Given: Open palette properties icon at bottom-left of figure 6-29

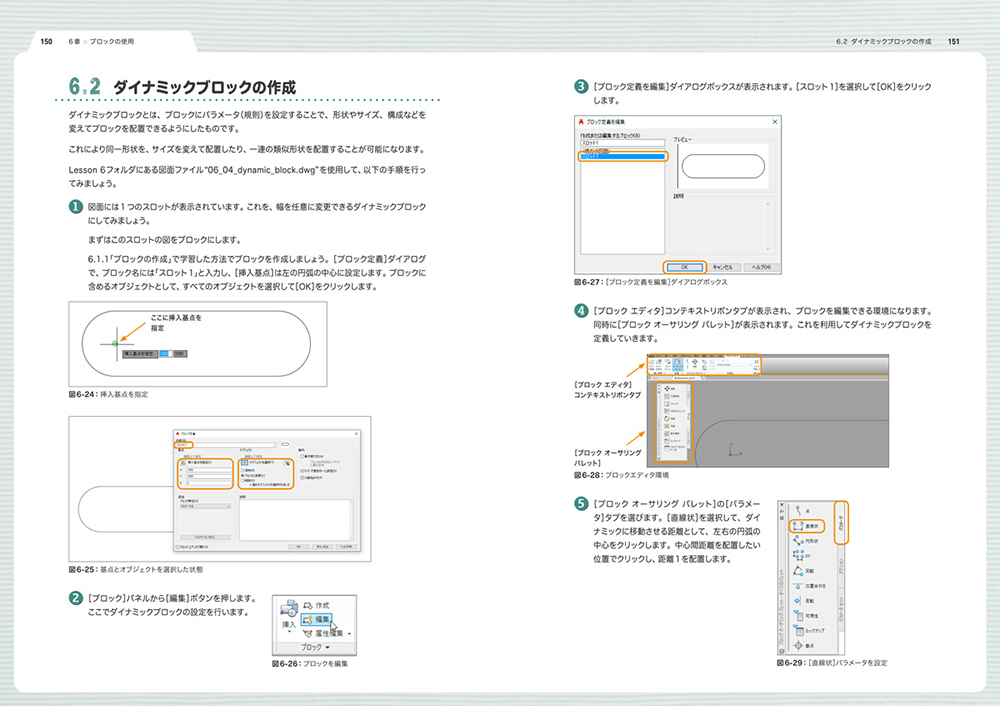Looking at the screenshot, I should tap(782, 651).
